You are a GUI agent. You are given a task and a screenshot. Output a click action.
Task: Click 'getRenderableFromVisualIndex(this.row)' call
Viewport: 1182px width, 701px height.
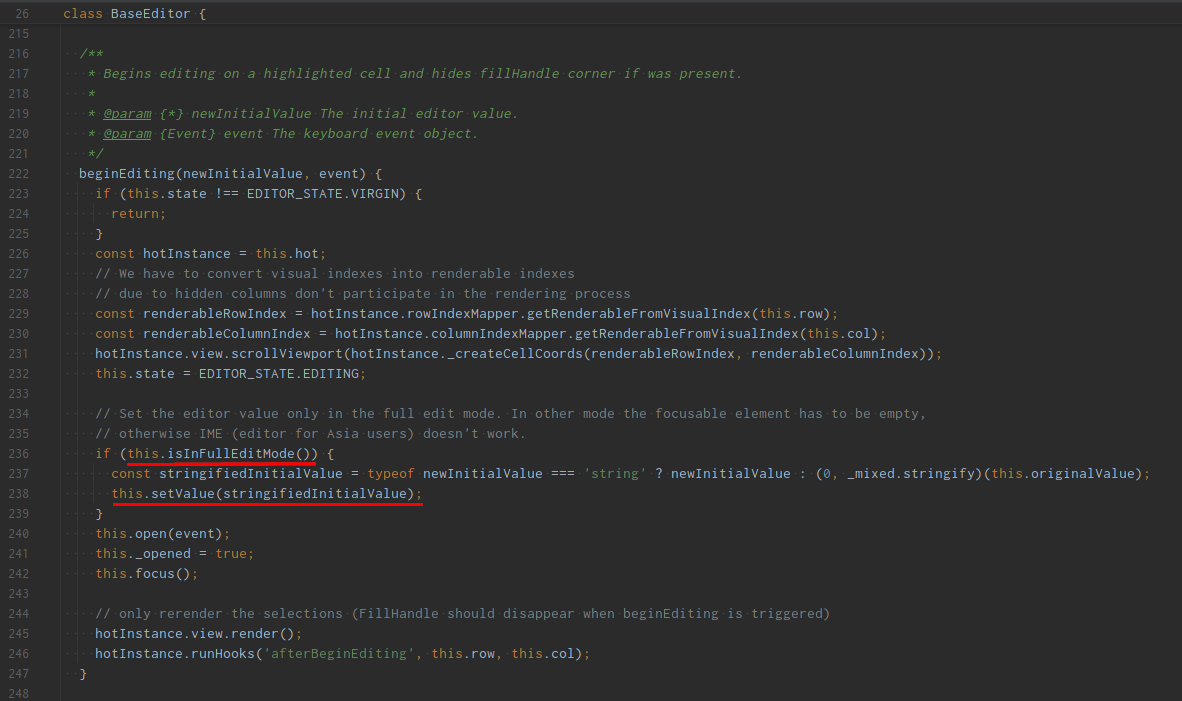(x=678, y=314)
